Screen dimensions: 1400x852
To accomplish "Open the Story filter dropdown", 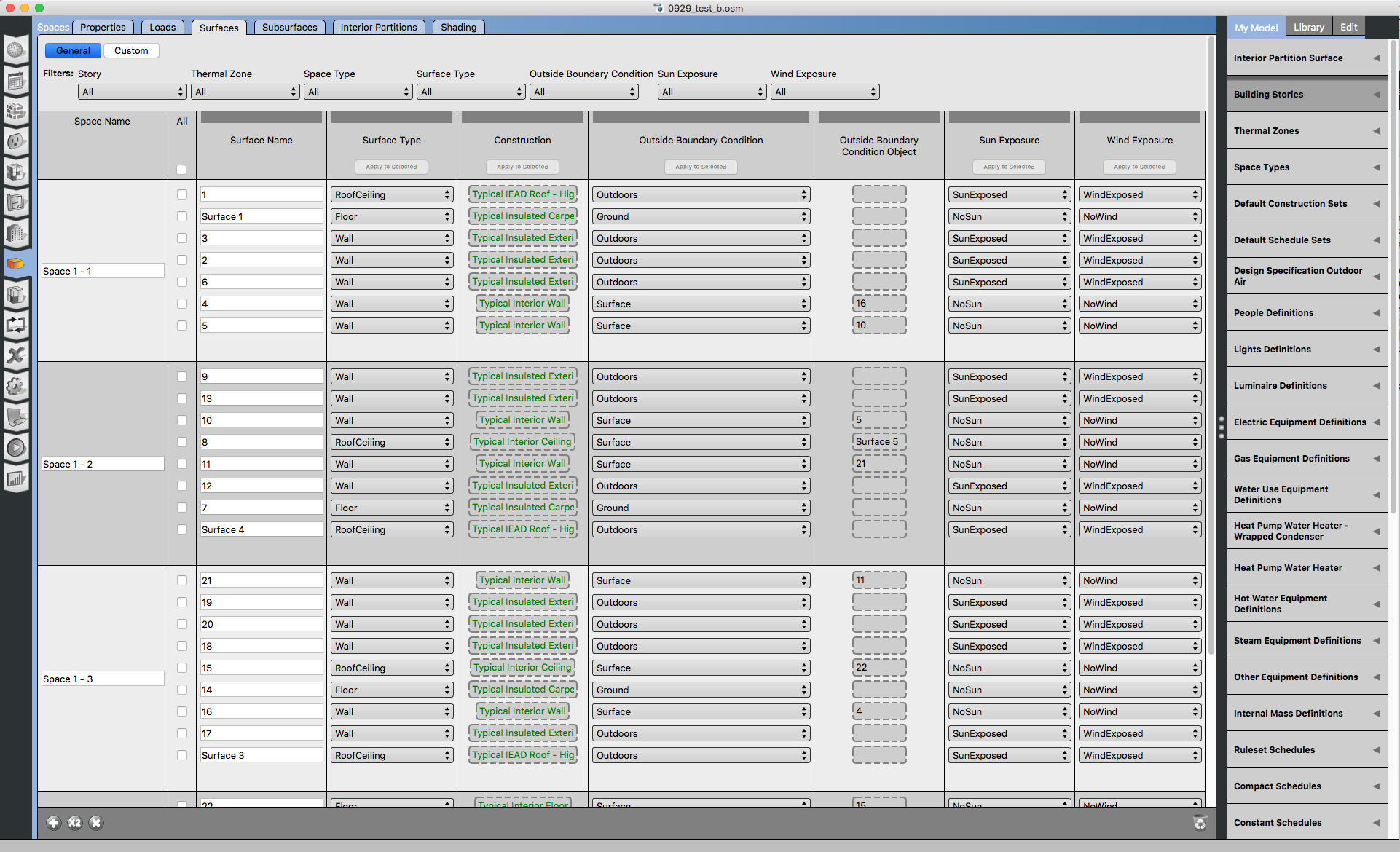I will 132,92.
